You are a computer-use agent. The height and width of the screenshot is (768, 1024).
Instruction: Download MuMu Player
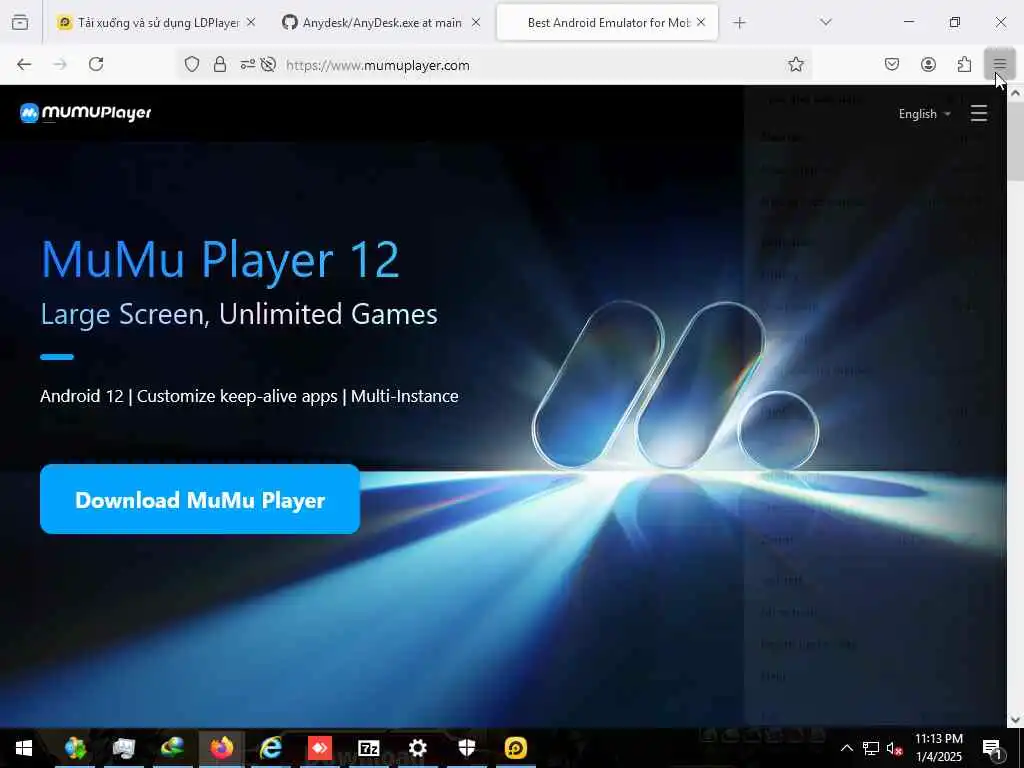coord(200,500)
